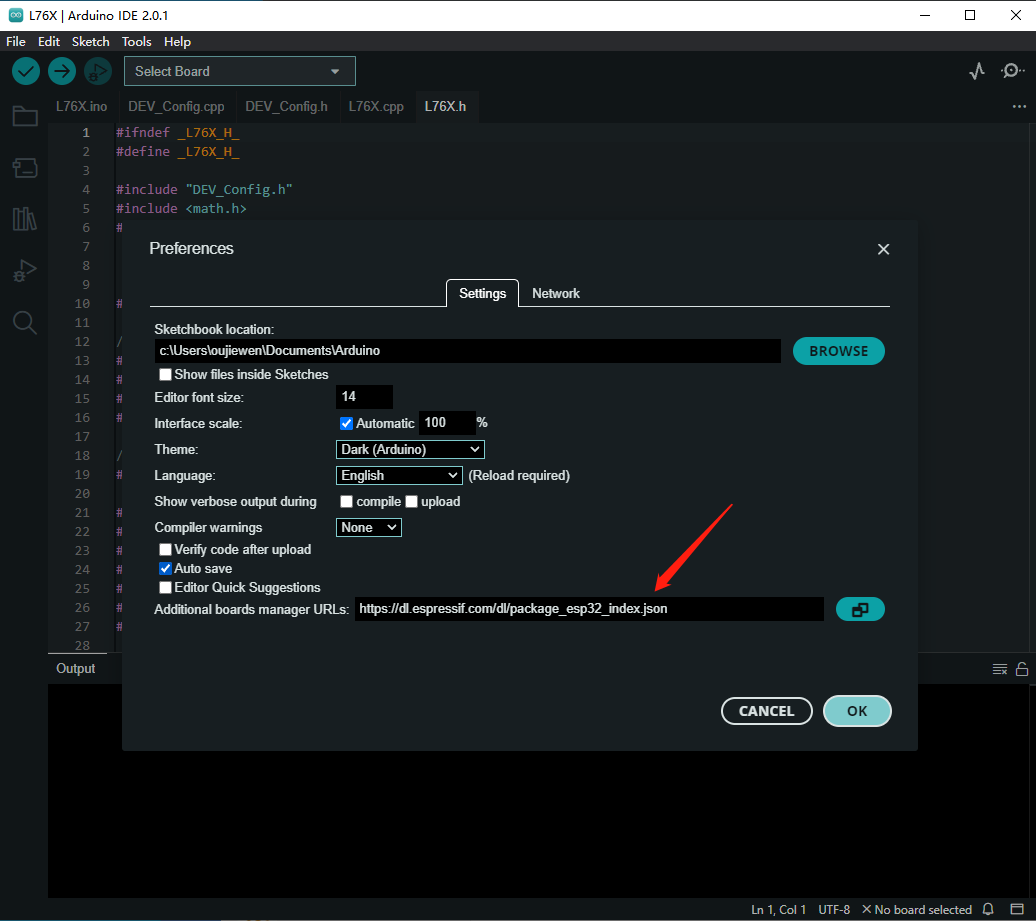
Task: Click the Upload arrow button
Action: (x=62, y=71)
